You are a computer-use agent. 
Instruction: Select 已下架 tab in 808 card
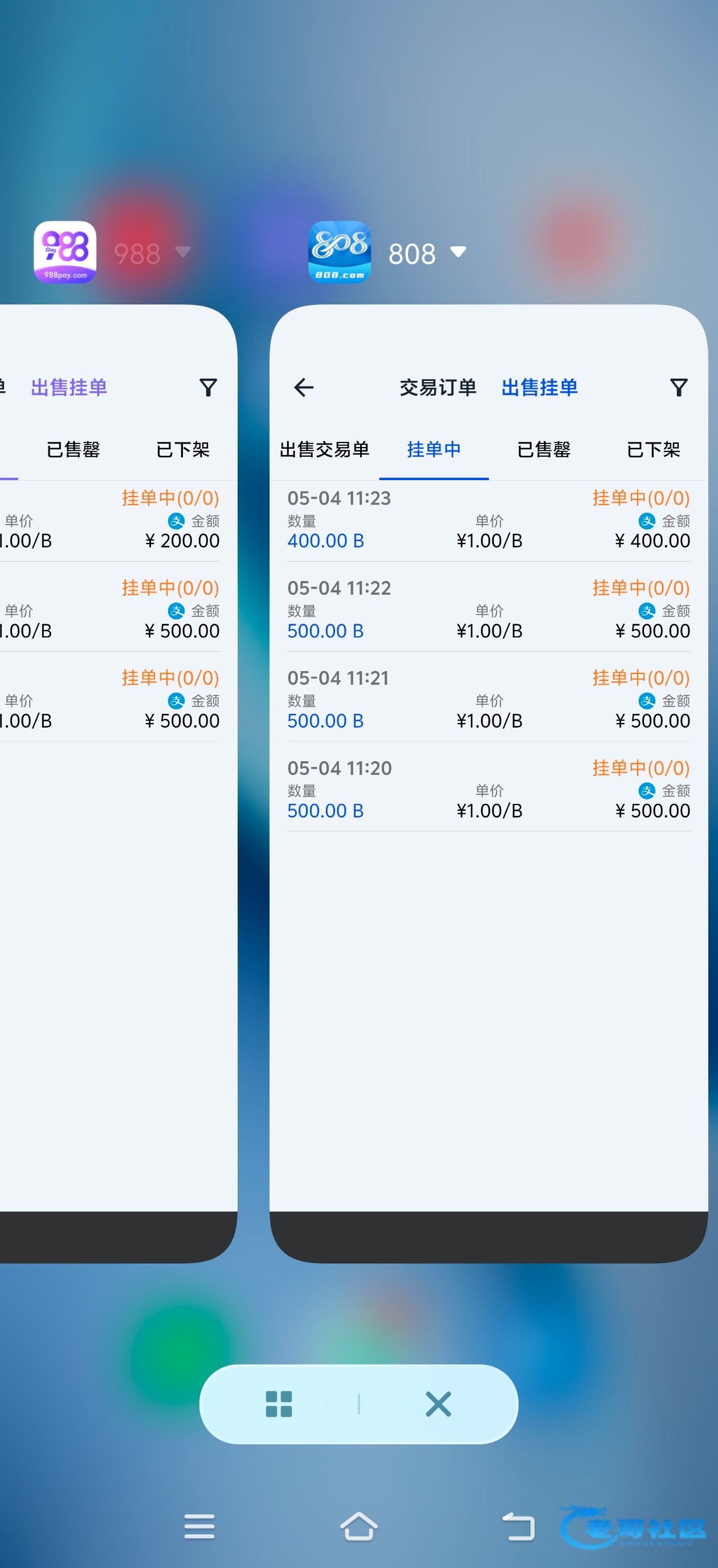(x=653, y=449)
